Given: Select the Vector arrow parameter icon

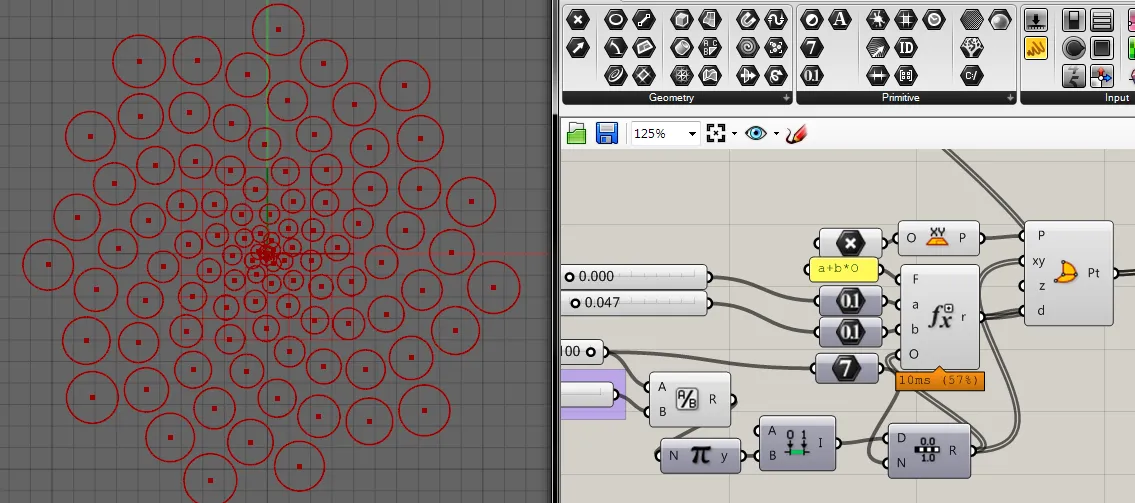Looking at the screenshot, I should [577, 48].
